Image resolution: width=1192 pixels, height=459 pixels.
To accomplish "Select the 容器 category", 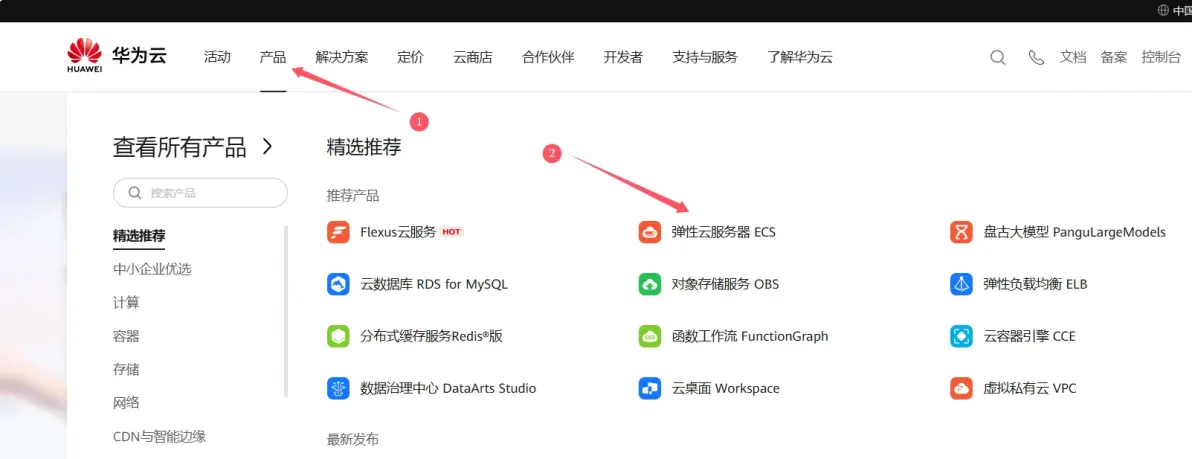I will pyautogui.click(x=126, y=336).
